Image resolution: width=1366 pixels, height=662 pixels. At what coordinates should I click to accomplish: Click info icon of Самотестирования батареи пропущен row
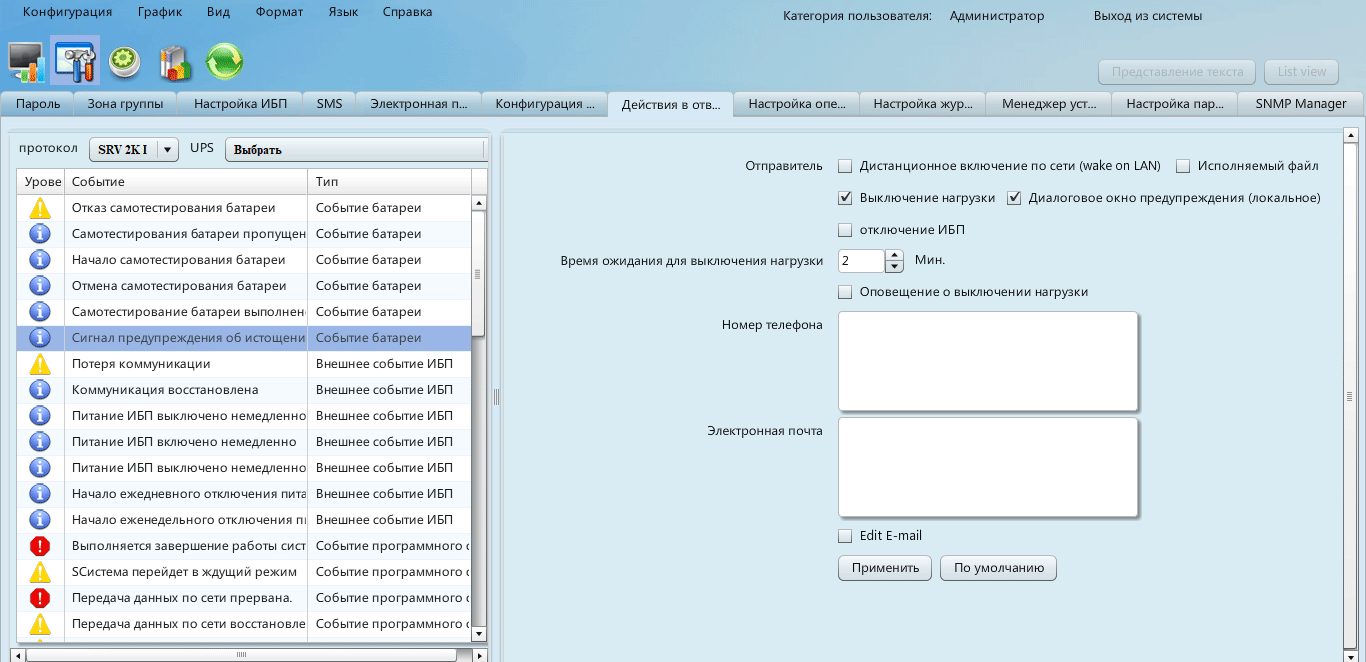(40, 234)
